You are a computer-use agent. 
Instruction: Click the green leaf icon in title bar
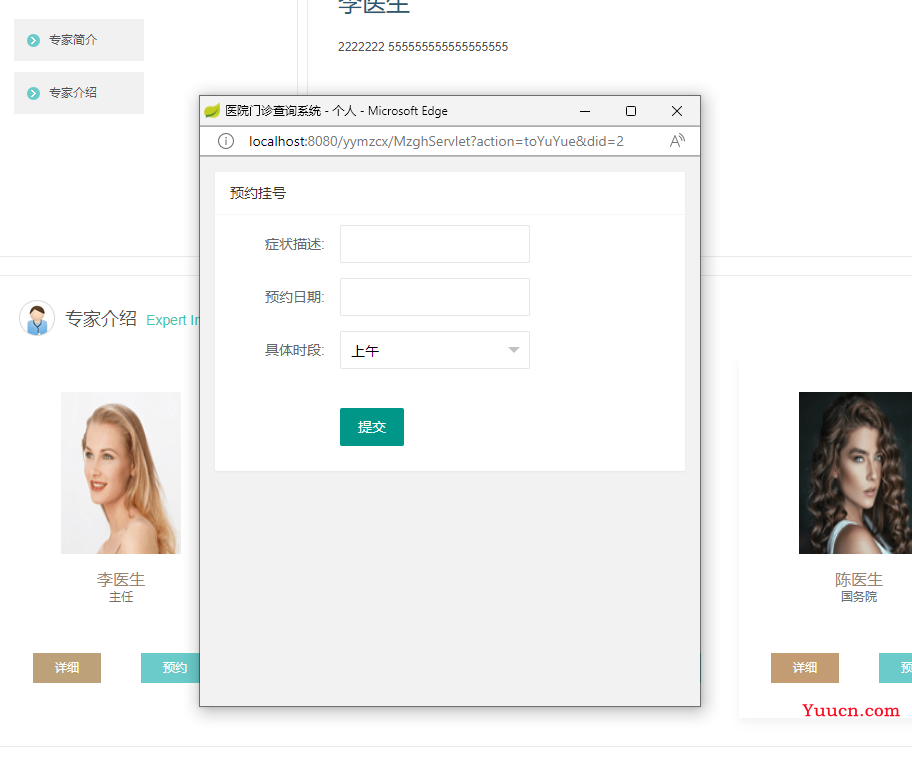(x=212, y=111)
